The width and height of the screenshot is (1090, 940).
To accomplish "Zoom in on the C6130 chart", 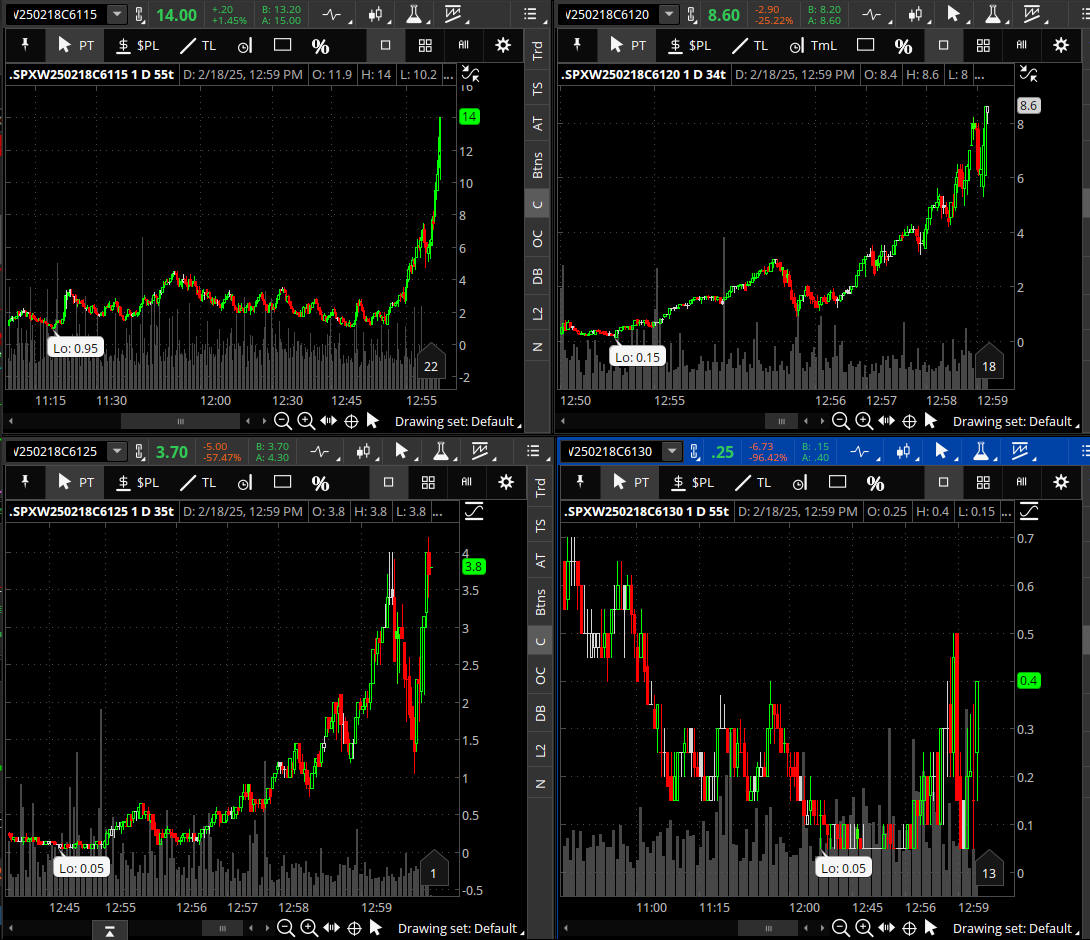I will click(x=863, y=927).
